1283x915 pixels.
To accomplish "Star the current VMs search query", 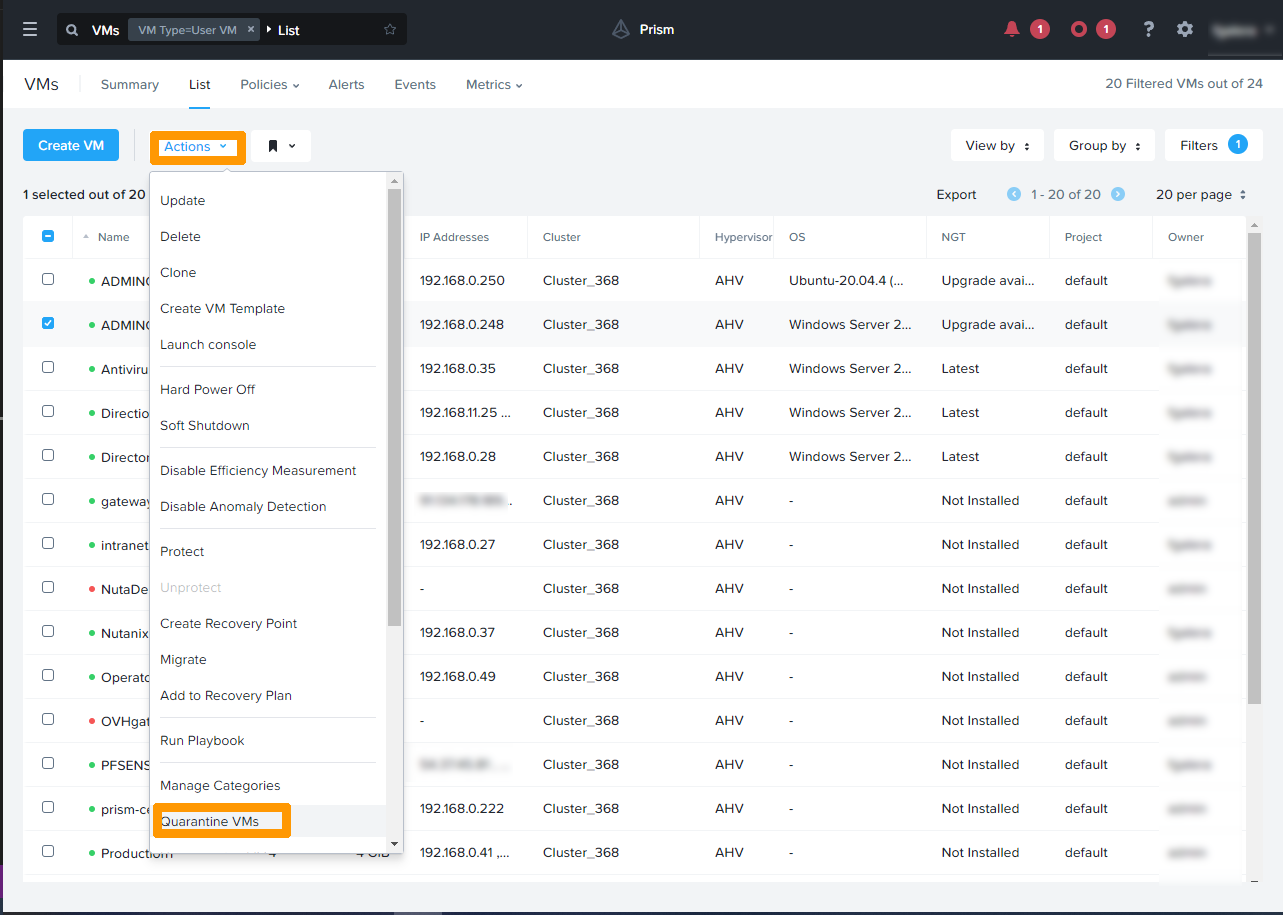I will tap(389, 29).
